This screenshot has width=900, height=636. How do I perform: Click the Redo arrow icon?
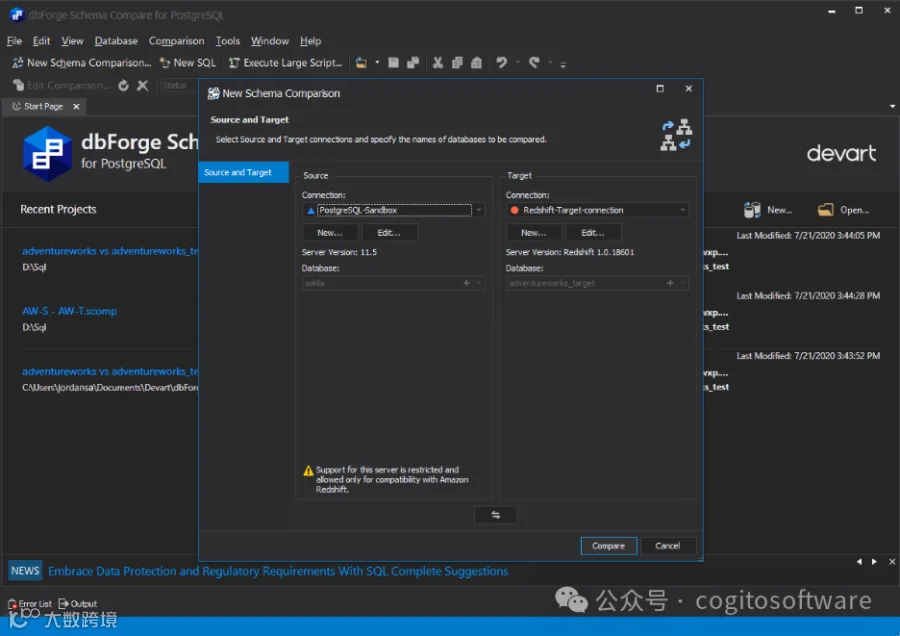(x=534, y=63)
